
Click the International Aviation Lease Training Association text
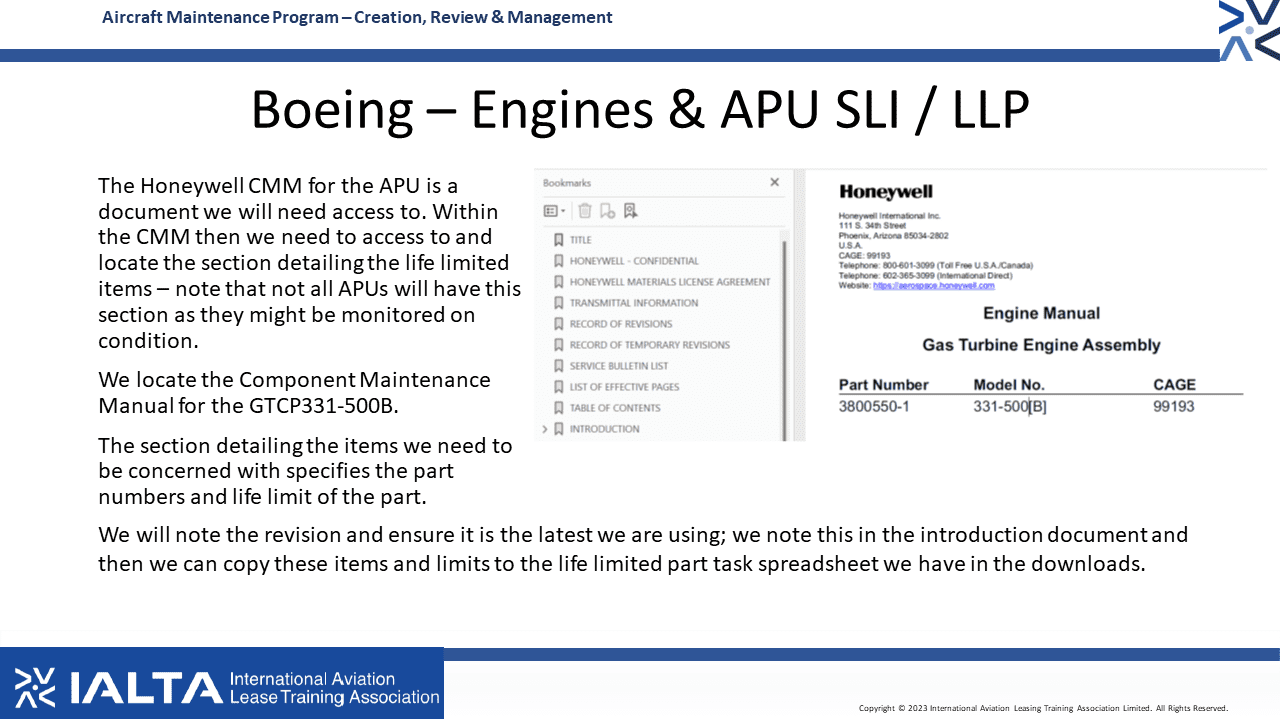334,688
